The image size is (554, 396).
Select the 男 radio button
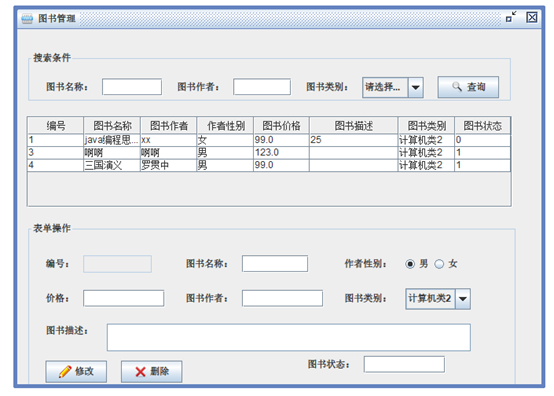(410, 264)
